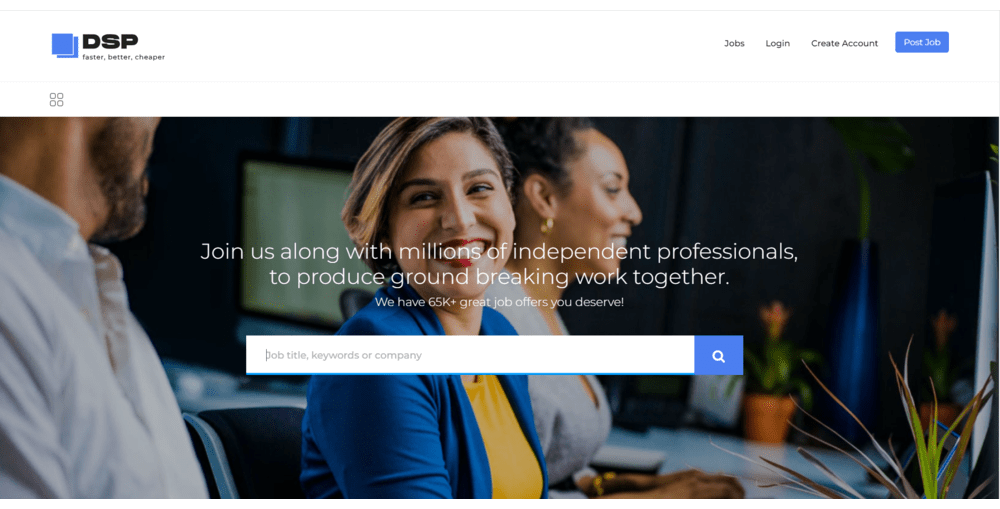
Task: Focus the job title, keywords or company field
Action: click(470, 355)
